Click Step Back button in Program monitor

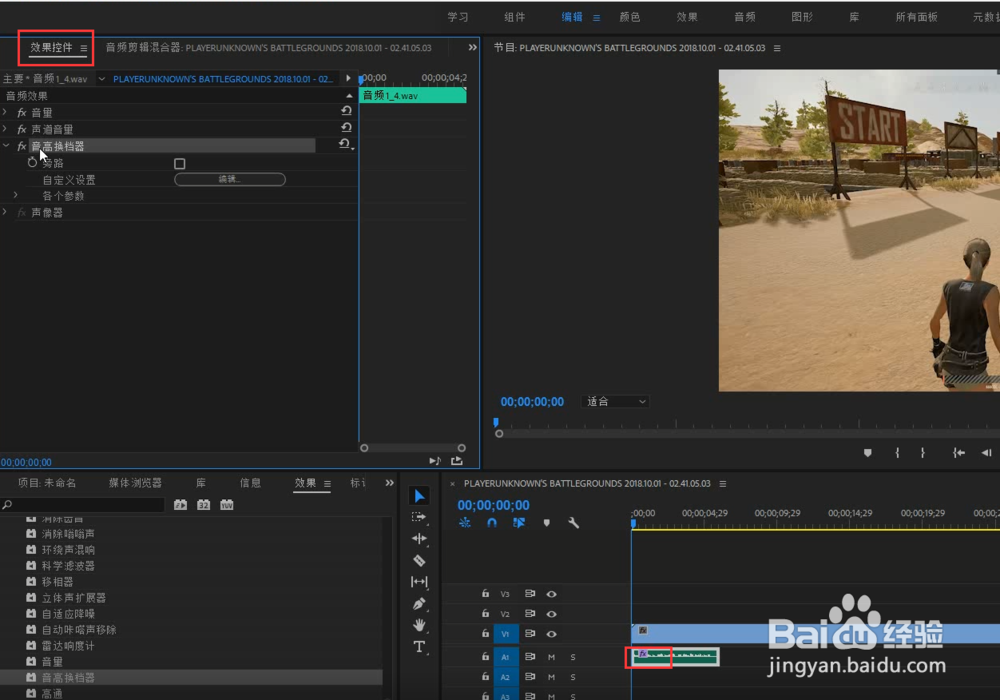click(x=987, y=453)
